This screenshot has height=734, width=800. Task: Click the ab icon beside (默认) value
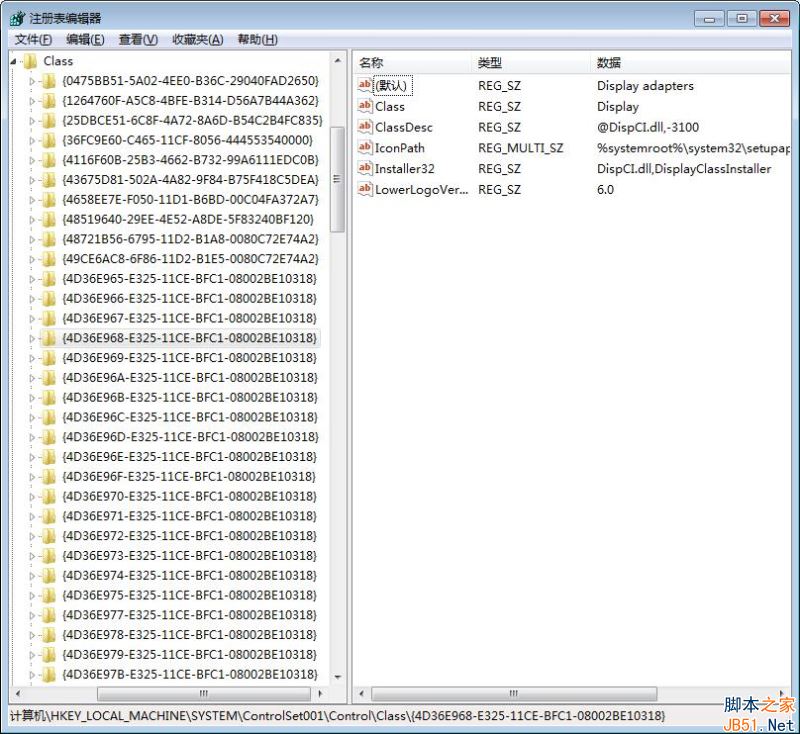point(364,85)
